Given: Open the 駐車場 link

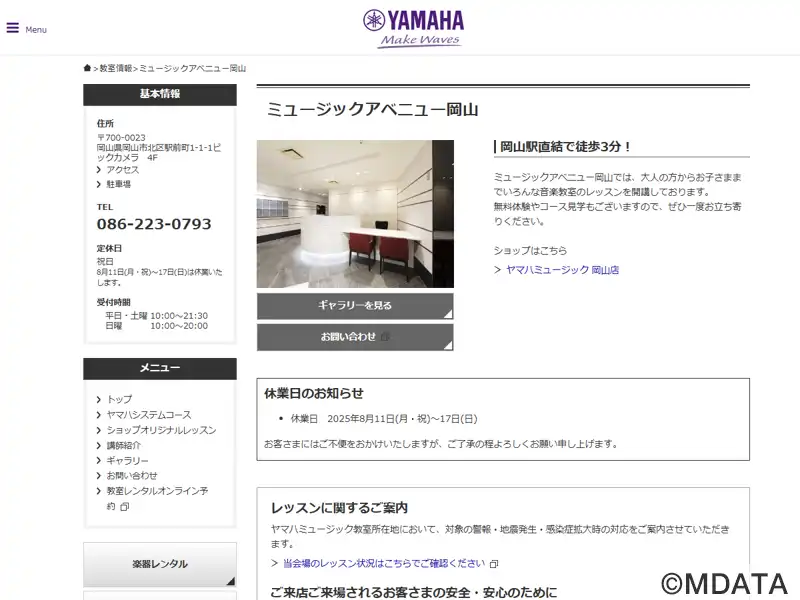Looking at the screenshot, I should click(118, 184).
